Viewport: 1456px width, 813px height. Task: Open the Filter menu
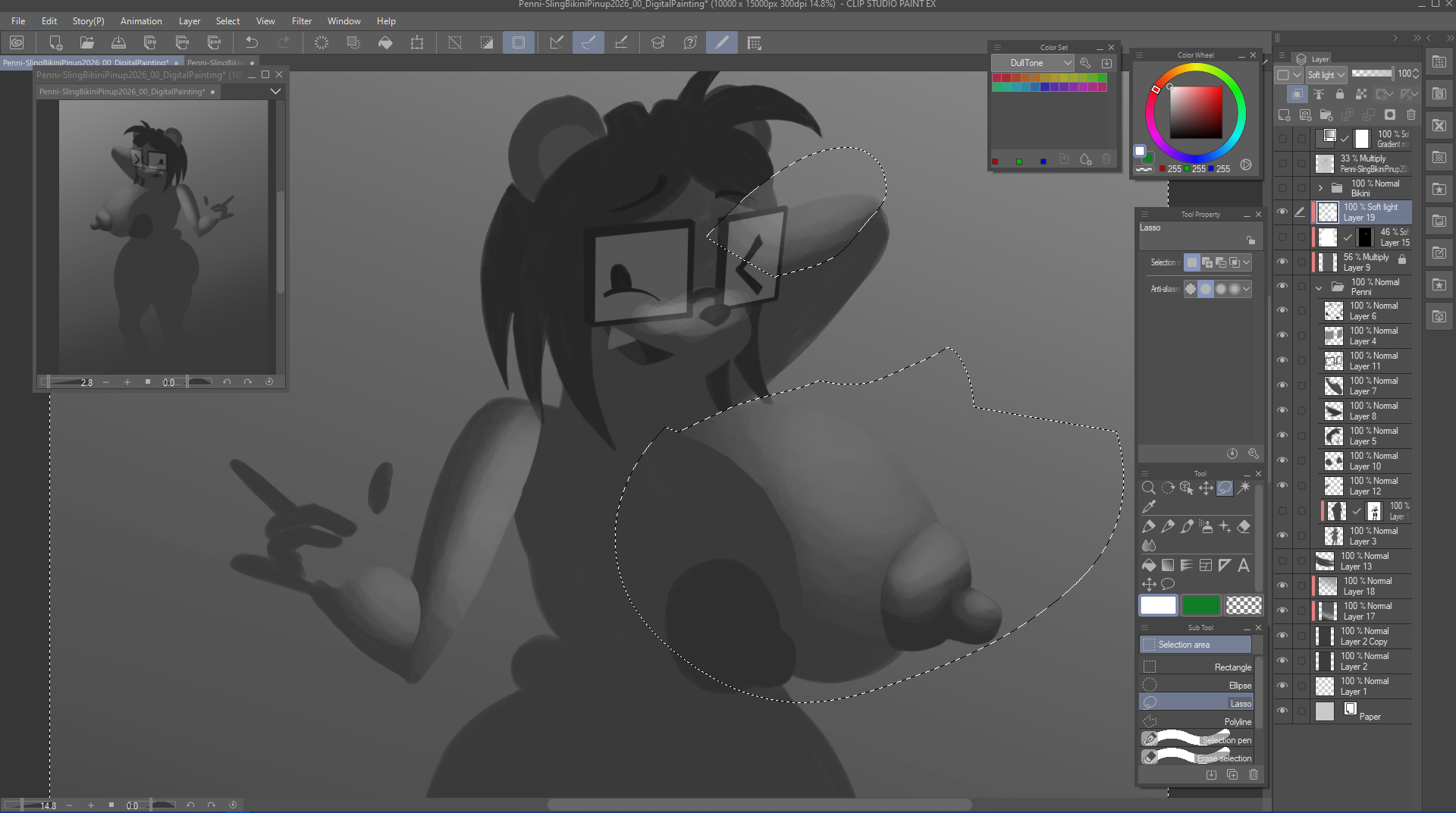[301, 21]
